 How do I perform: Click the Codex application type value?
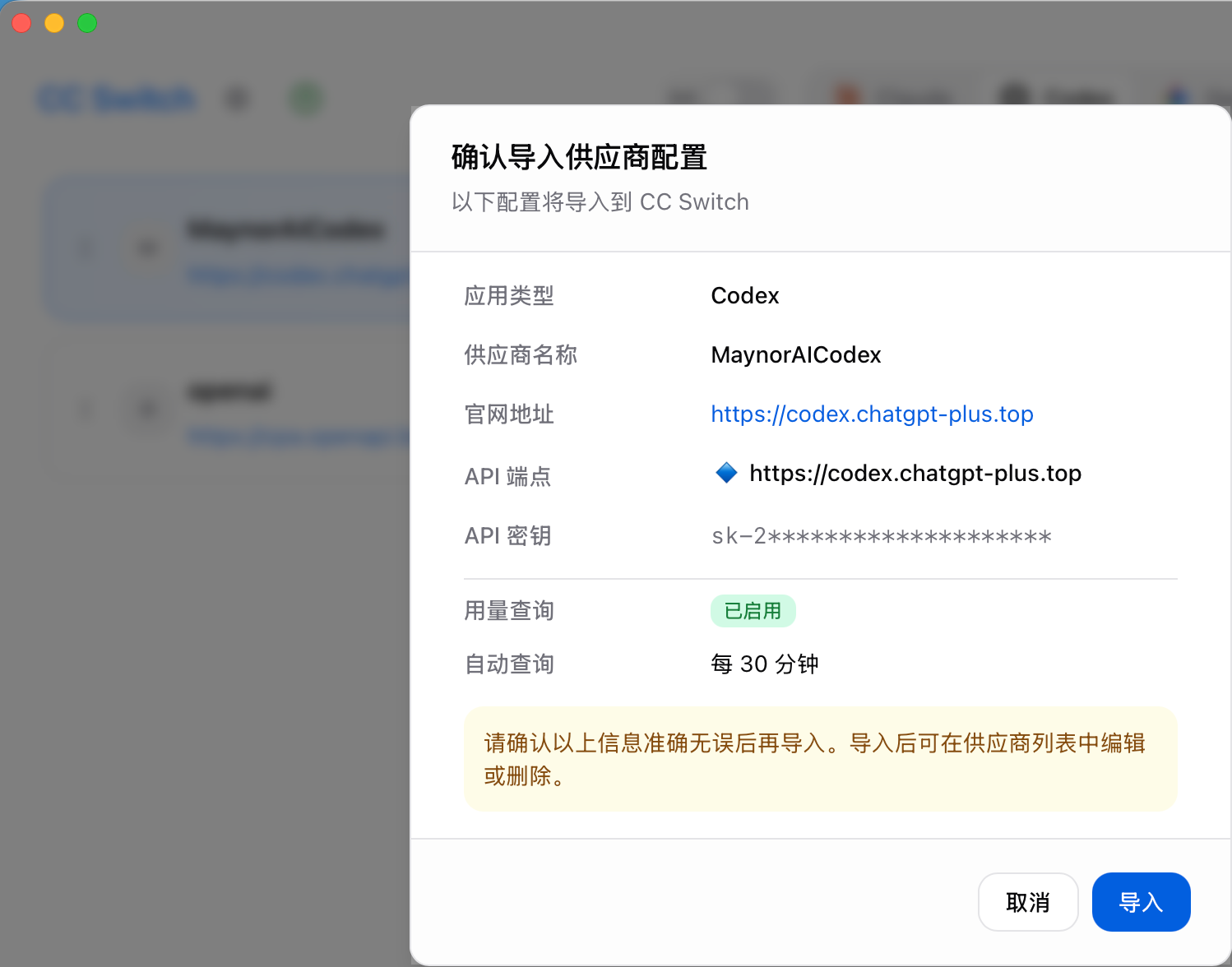click(744, 295)
